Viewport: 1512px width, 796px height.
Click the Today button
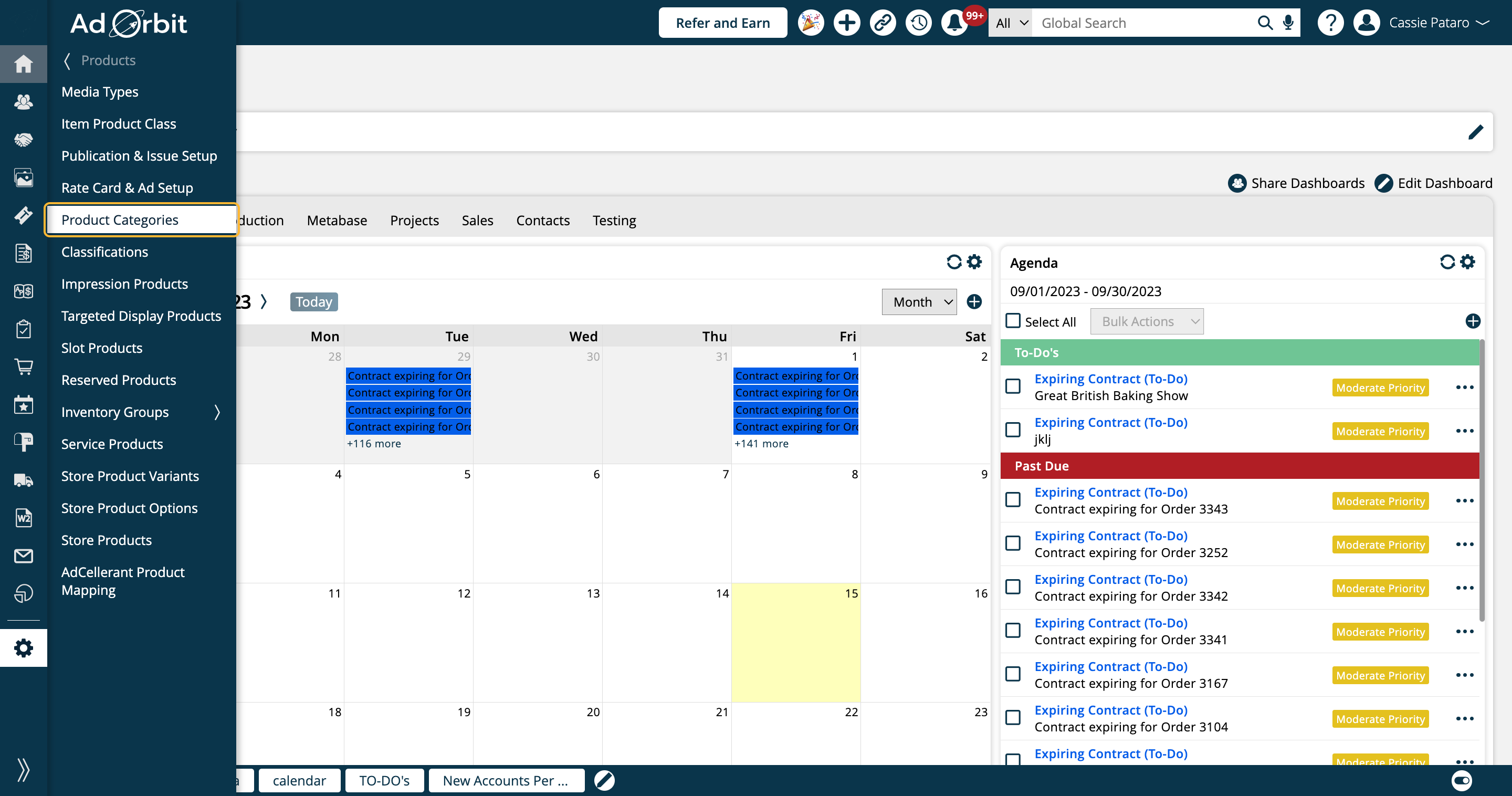(x=313, y=302)
